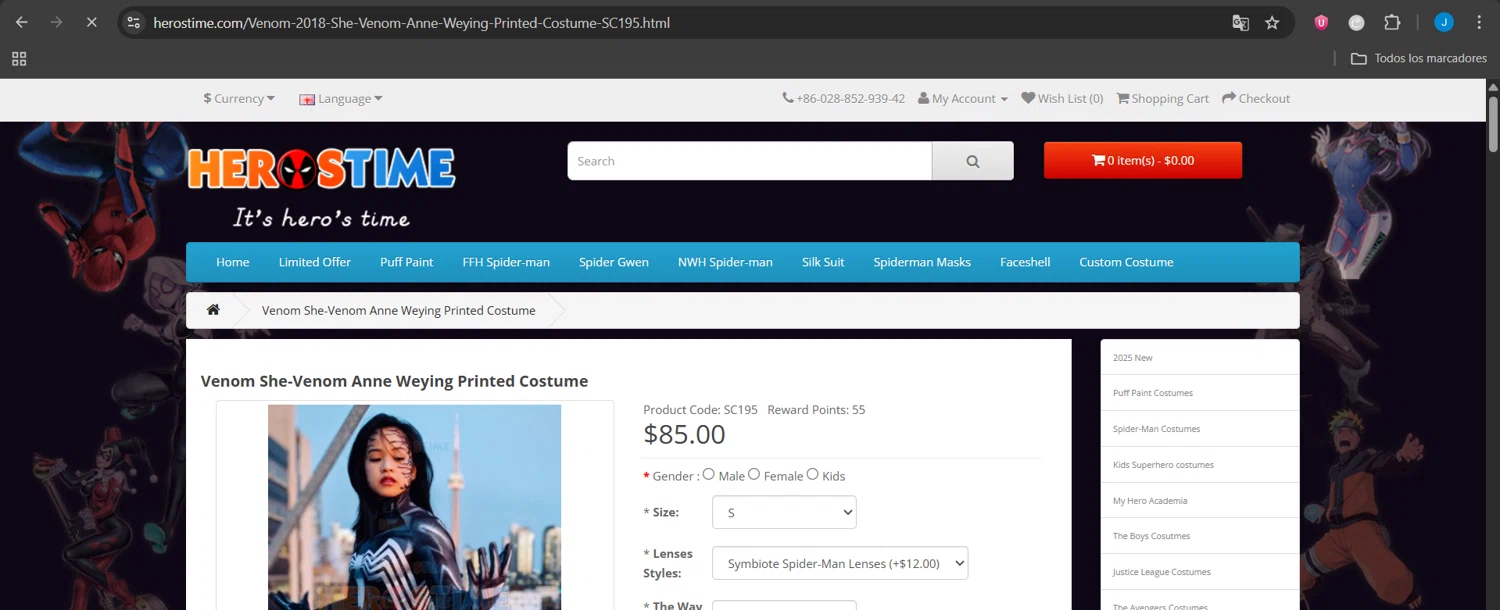Open cart button showing 0 item(s) - $0.00
This screenshot has width=1500, height=610.
tap(1143, 160)
